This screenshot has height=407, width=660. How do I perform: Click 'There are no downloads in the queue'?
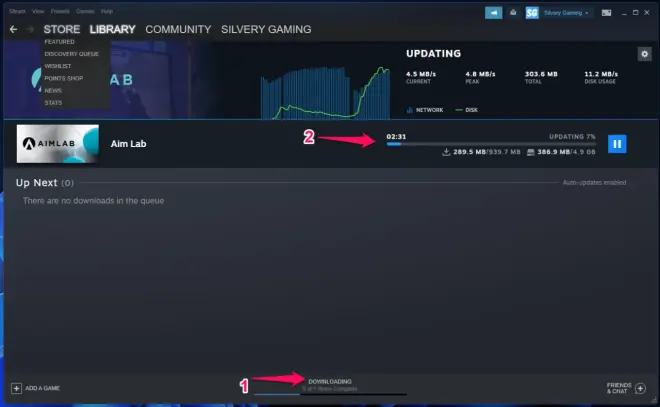pos(93,201)
